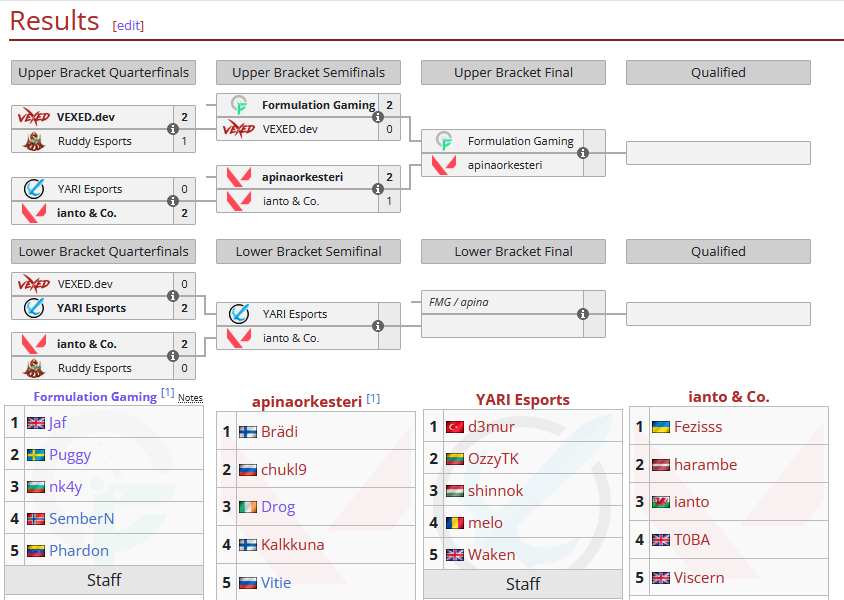
Task: Open player page for SemberN
Action: pyautogui.click(x=81, y=519)
